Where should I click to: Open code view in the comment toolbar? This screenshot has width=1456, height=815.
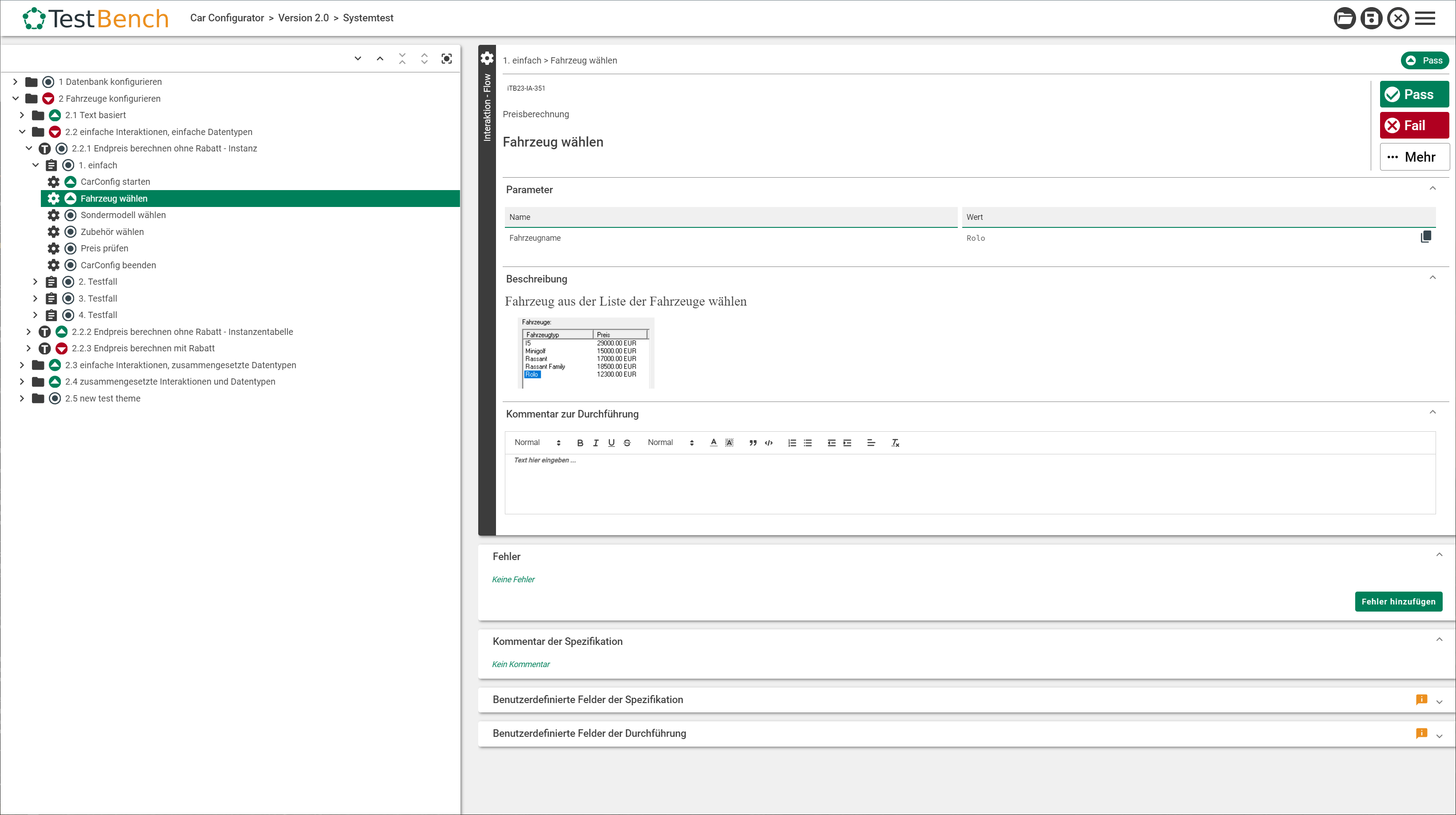coord(768,442)
